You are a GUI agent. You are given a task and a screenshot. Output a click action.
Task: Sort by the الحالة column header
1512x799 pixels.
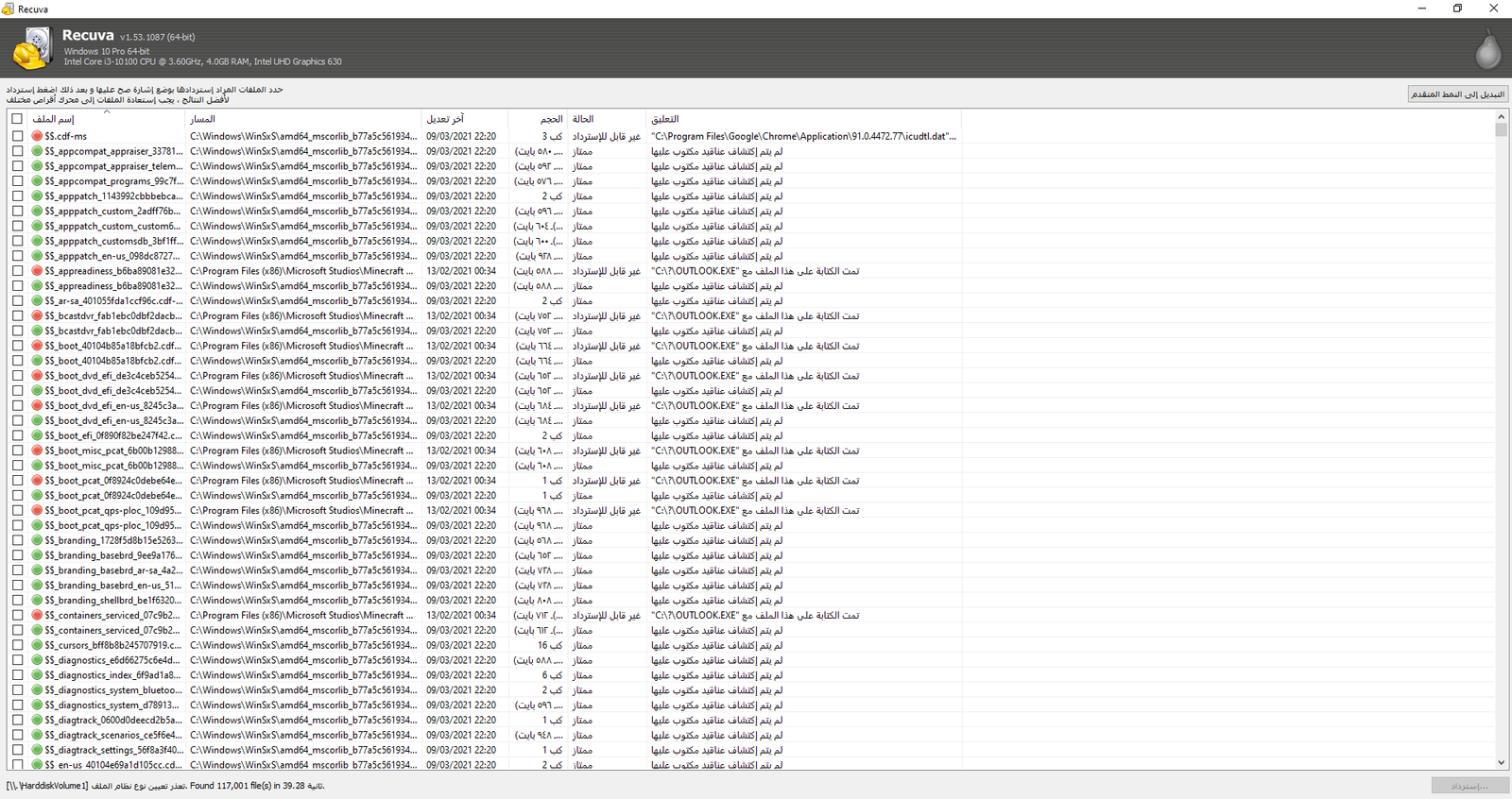coord(607,119)
